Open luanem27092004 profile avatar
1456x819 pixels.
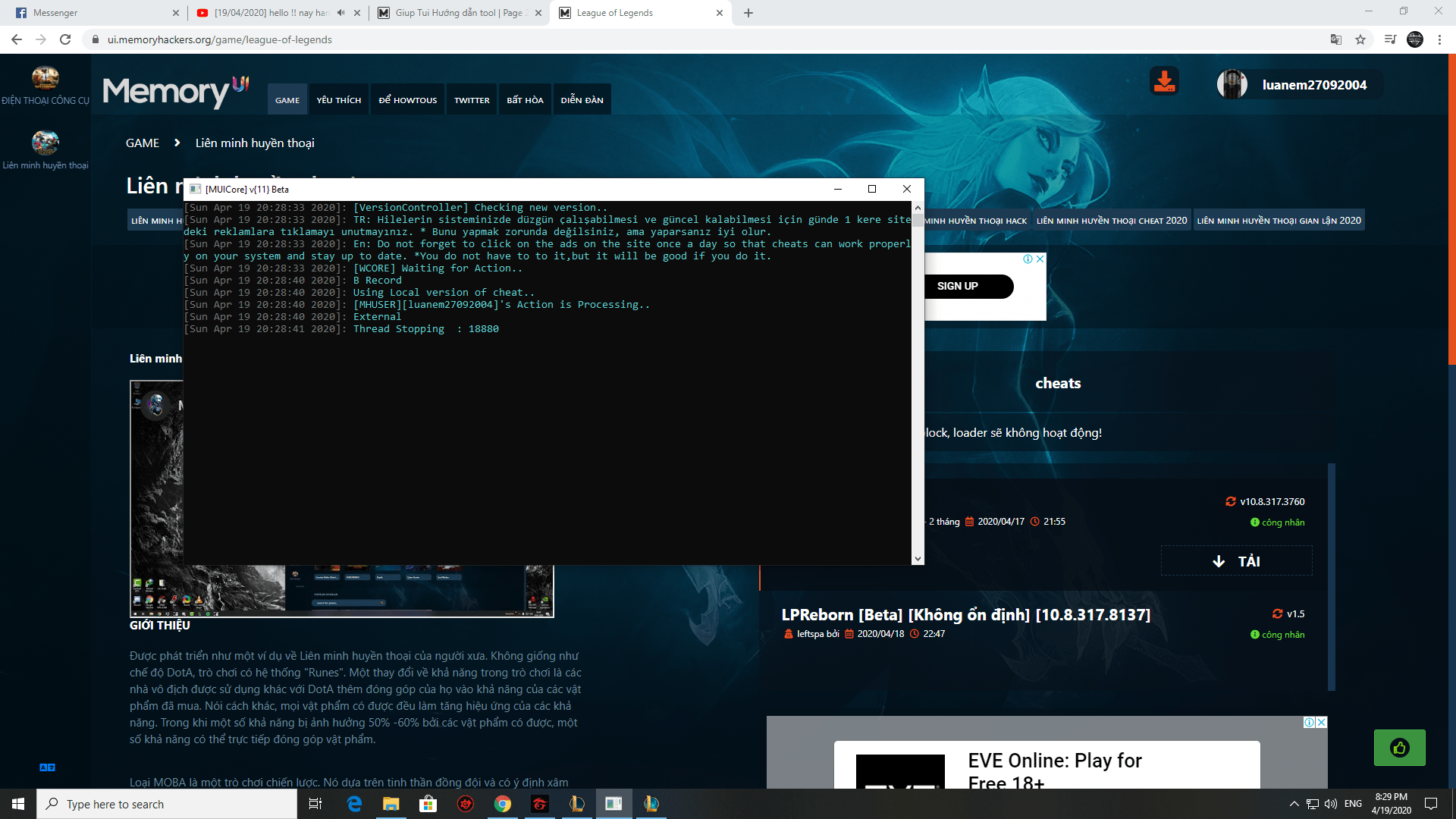(1232, 84)
